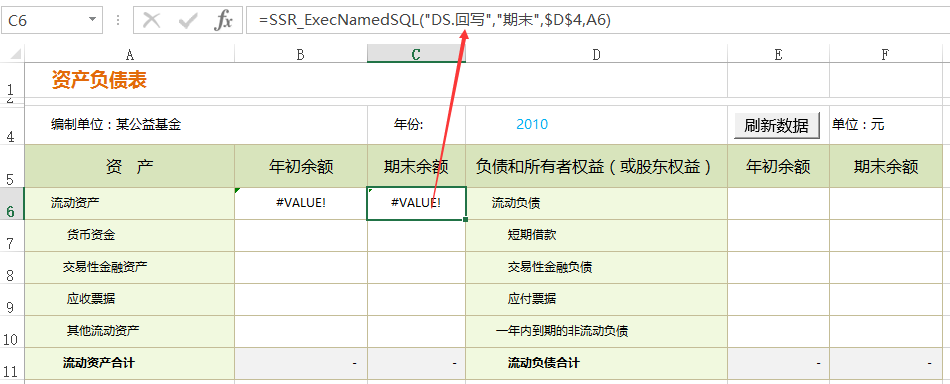This screenshot has height=384, width=950.
Task: Click the Select All corner triangle
Action: [x=12, y=55]
